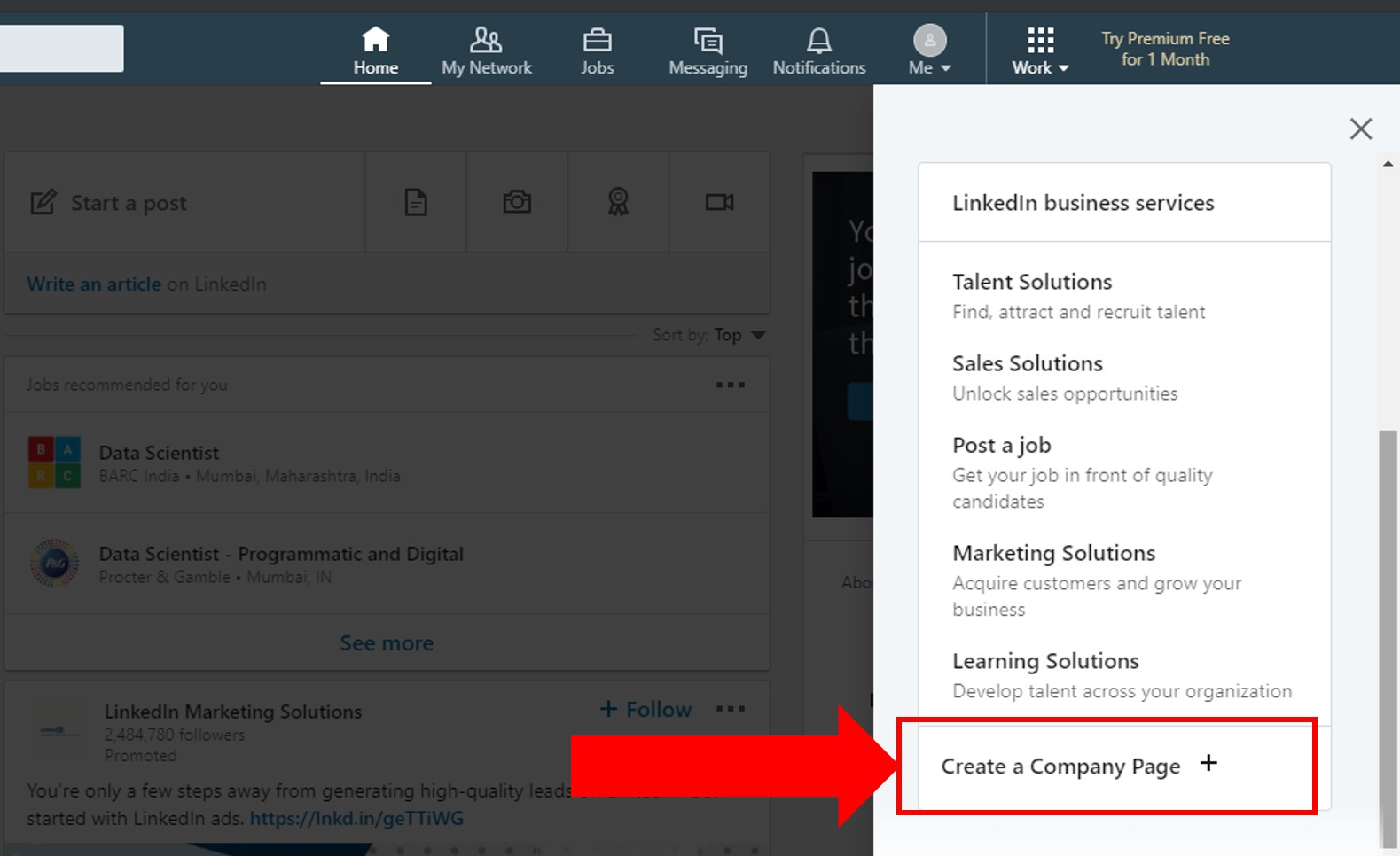The height and width of the screenshot is (856, 1400).
Task: Click the My Network people icon
Action: point(486,39)
